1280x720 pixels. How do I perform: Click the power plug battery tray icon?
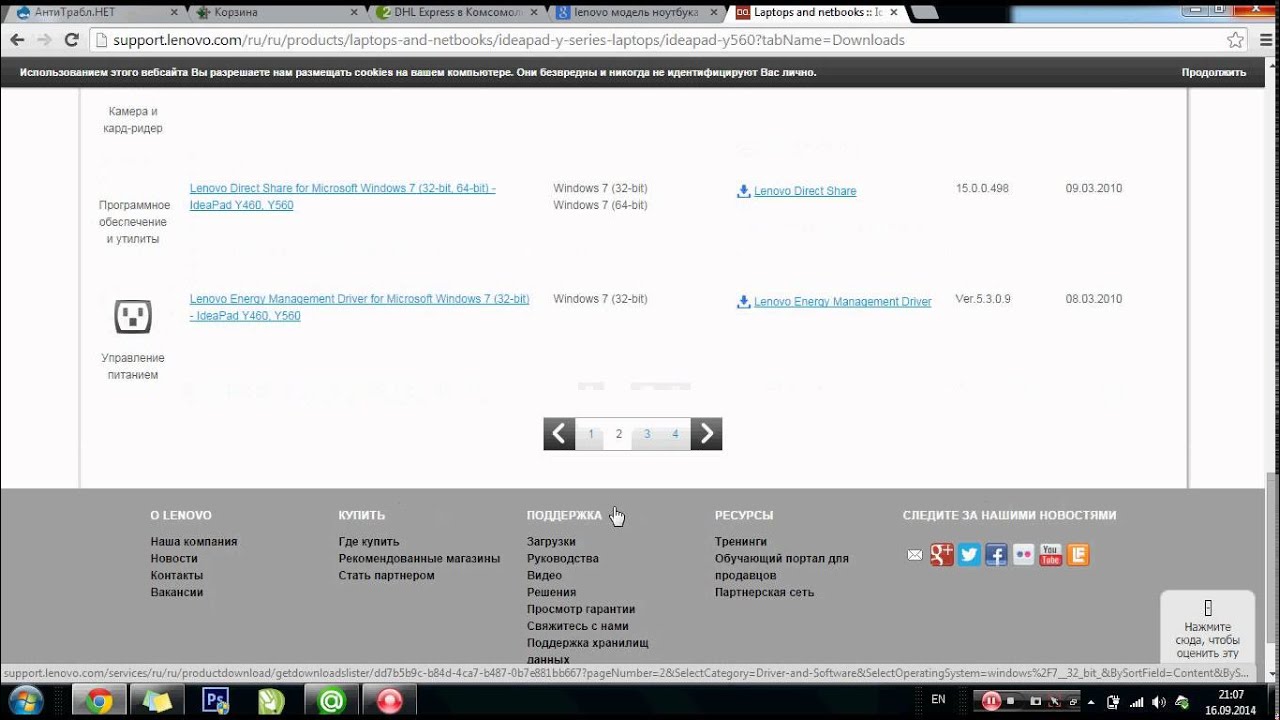(x=1113, y=701)
